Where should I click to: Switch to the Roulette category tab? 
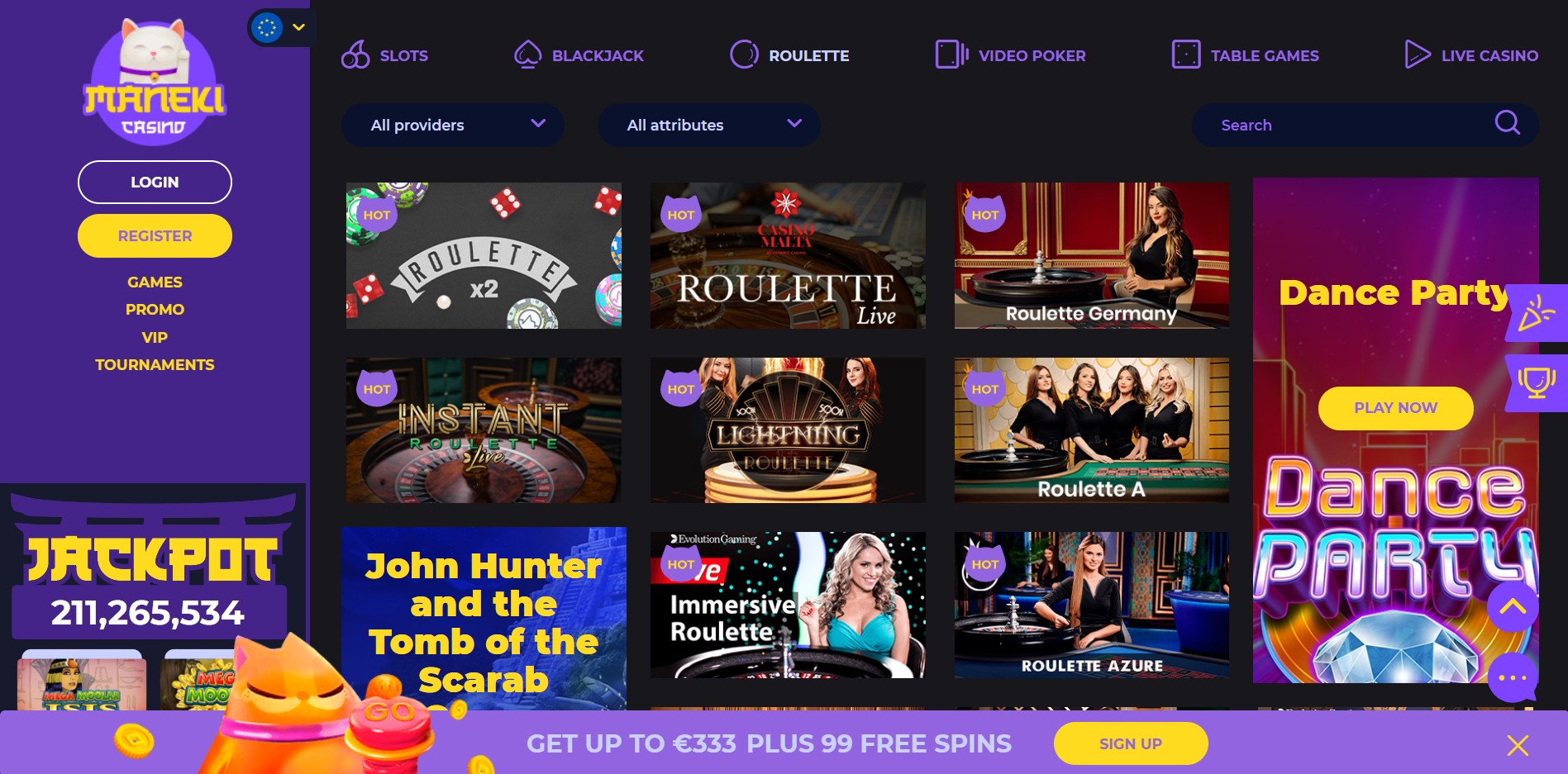(790, 55)
